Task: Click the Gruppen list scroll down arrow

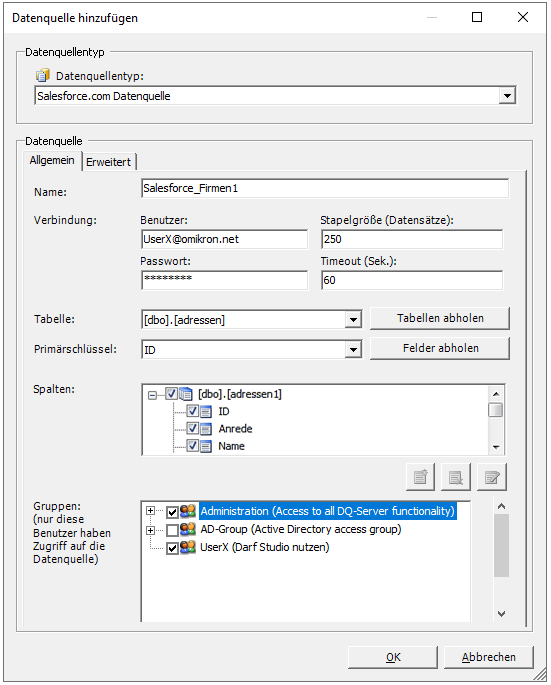Action: pyautogui.click(x=501, y=614)
